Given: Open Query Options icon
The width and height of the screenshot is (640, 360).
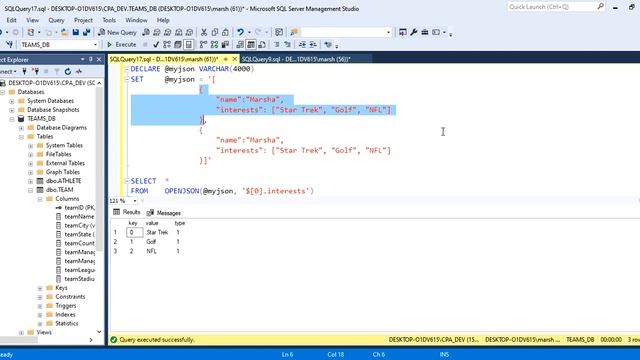Looking at the screenshot, I should tap(178, 44).
